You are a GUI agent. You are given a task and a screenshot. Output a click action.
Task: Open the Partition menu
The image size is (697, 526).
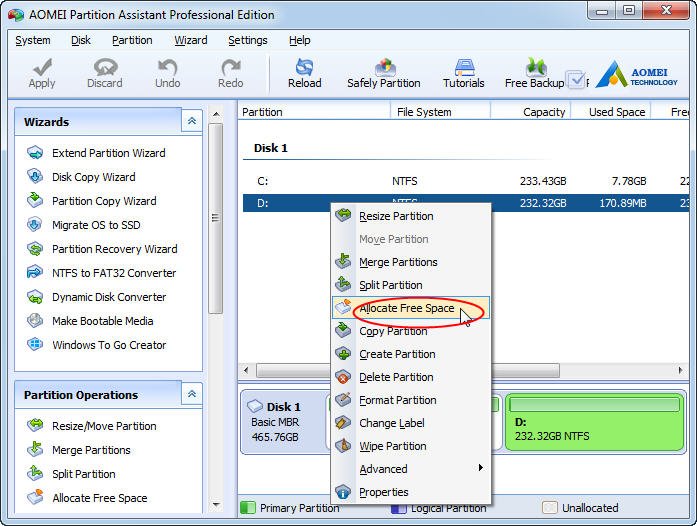(132, 40)
